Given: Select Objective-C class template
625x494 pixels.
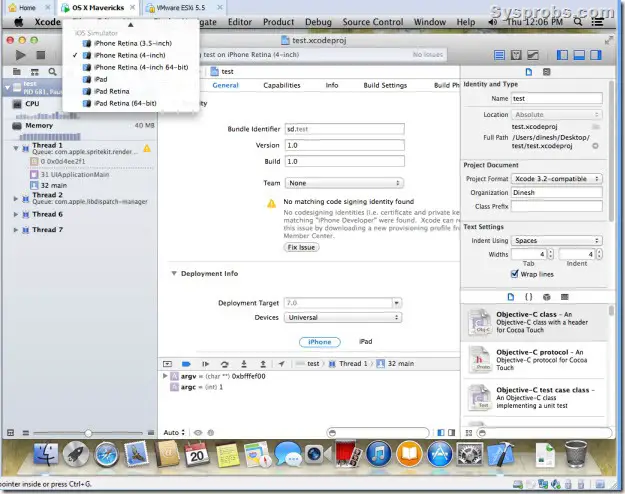Looking at the screenshot, I should (x=535, y=322).
